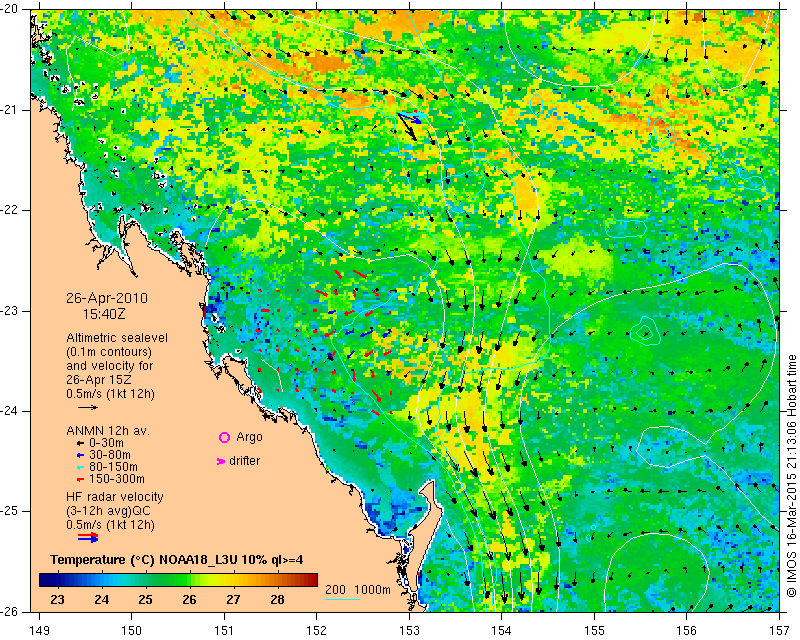Click the "150-300m" depth label
Image resolution: width=800 pixels, height=640 pixels.
117,479
